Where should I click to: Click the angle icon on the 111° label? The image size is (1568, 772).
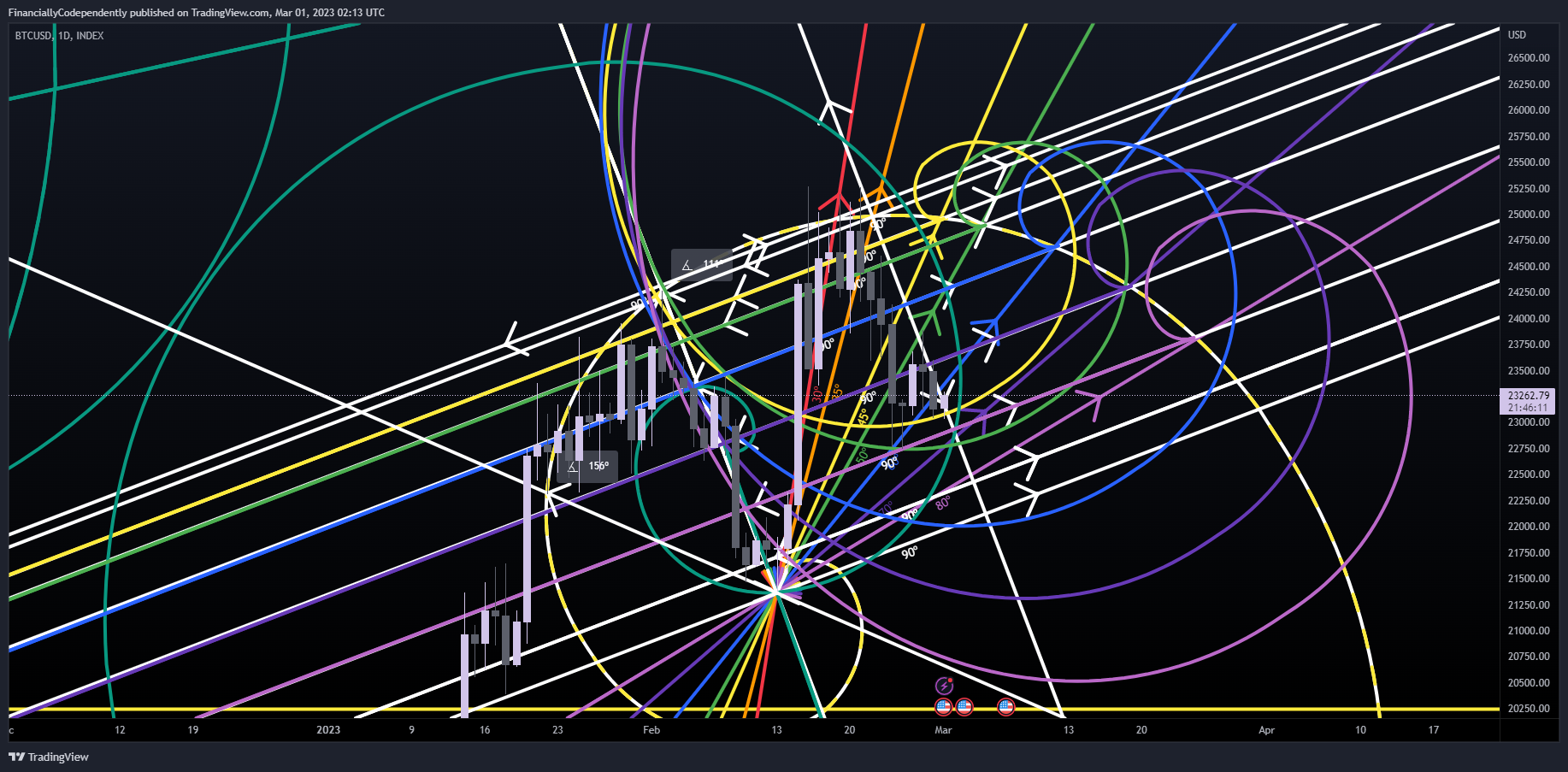click(687, 265)
